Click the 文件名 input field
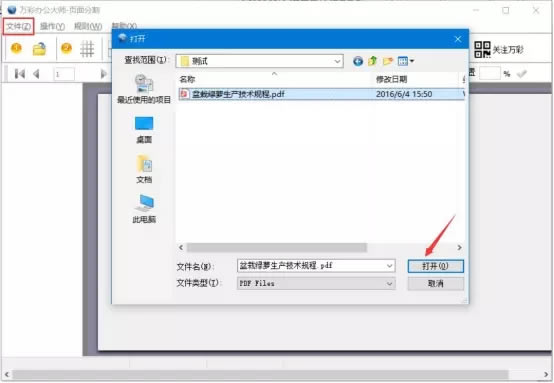This screenshot has width=554, height=383. 316,266
